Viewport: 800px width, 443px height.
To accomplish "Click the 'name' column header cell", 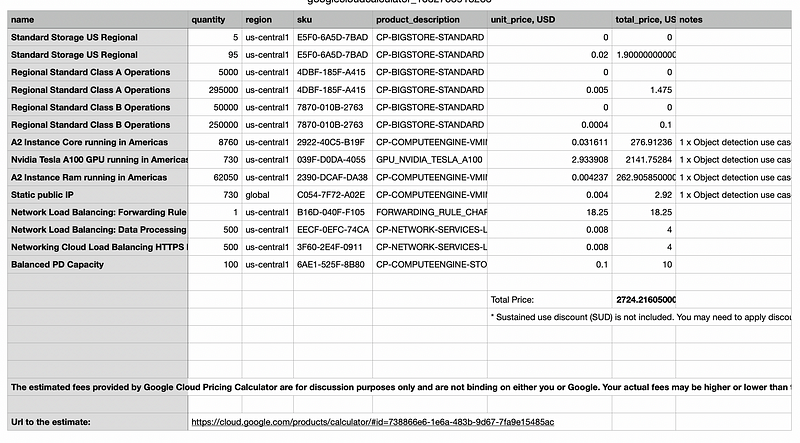I will click(95, 19).
